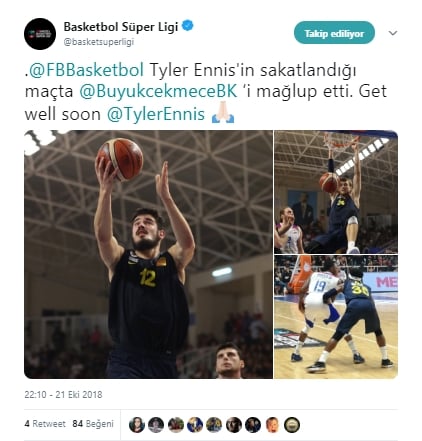Open the @BuyukcekmeceBK mention link
The image size is (422, 441).
point(158,91)
